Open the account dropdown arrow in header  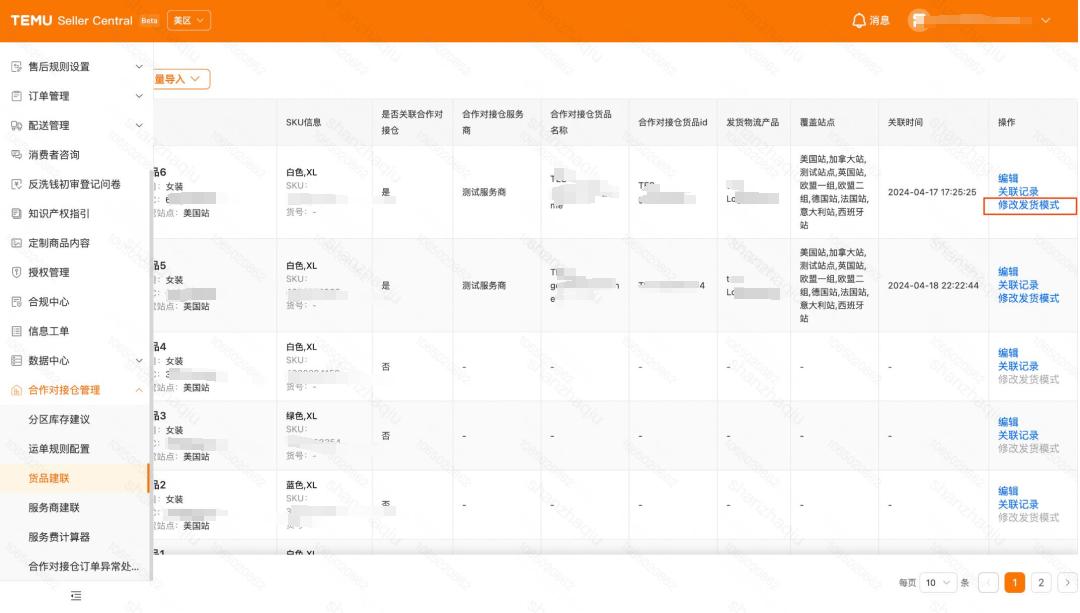(x=1046, y=21)
